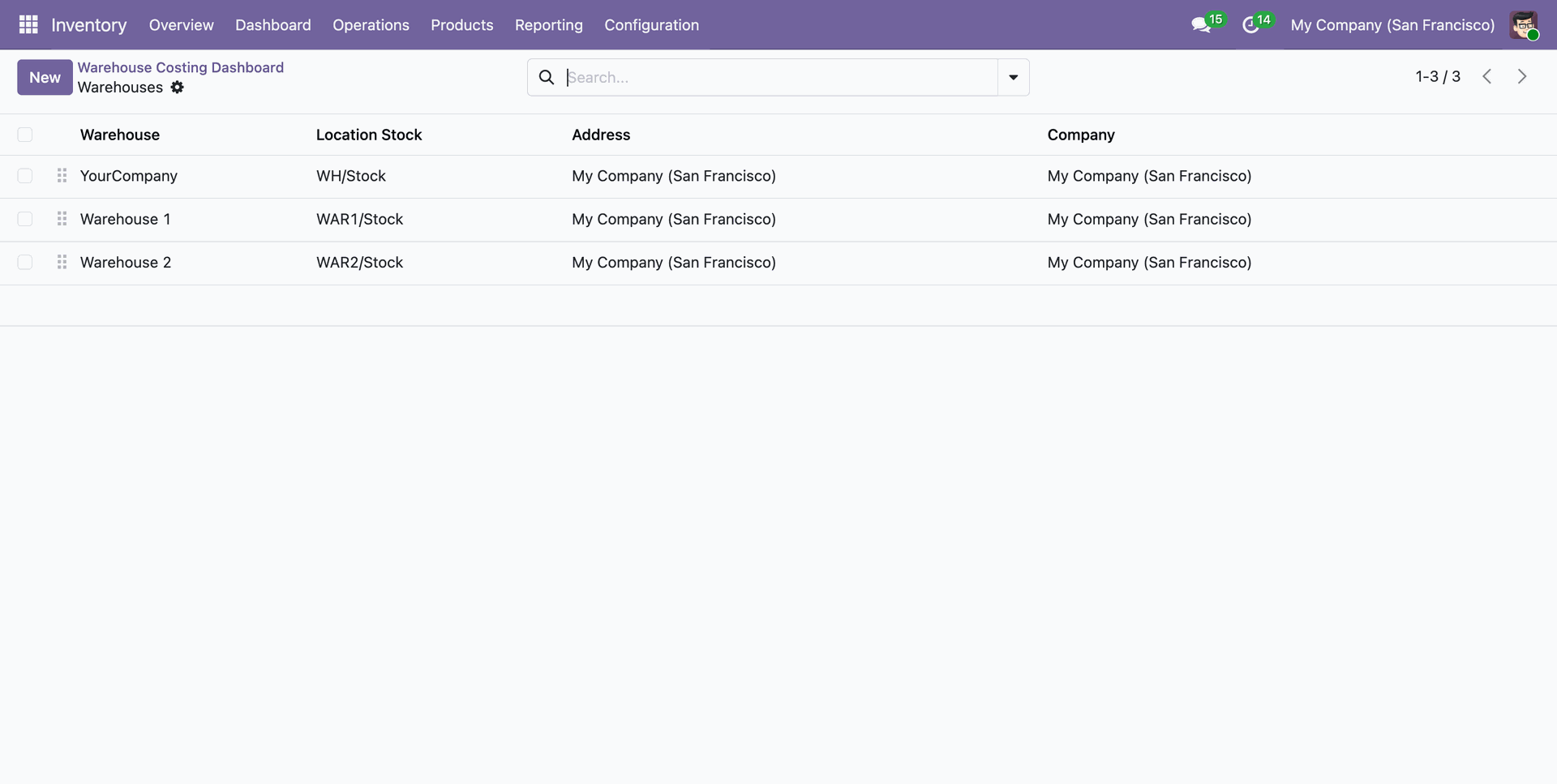Expand the search filter options dropdown
The width and height of the screenshot is (1557, 784).
1013,77
